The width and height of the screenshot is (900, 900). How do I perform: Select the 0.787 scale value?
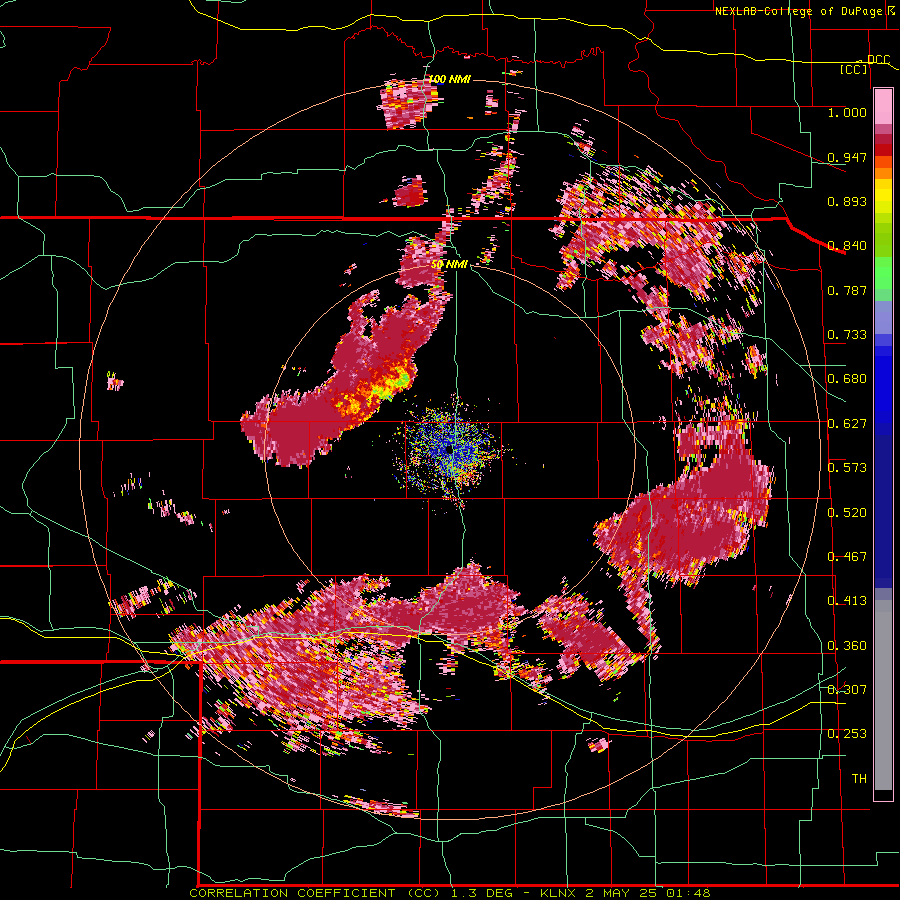(847, 290)
